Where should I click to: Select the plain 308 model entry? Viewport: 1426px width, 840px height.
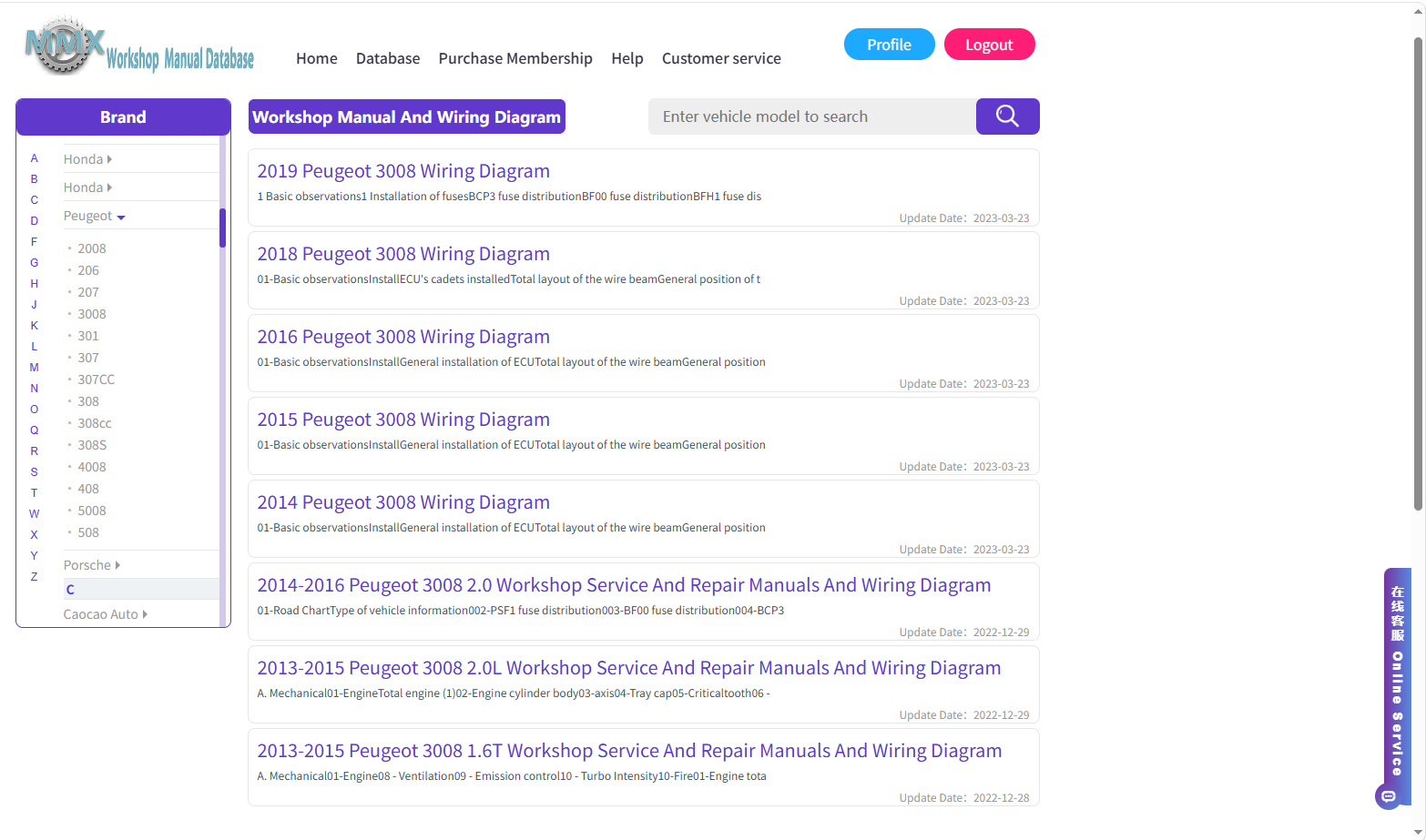[x=88, y=401]
